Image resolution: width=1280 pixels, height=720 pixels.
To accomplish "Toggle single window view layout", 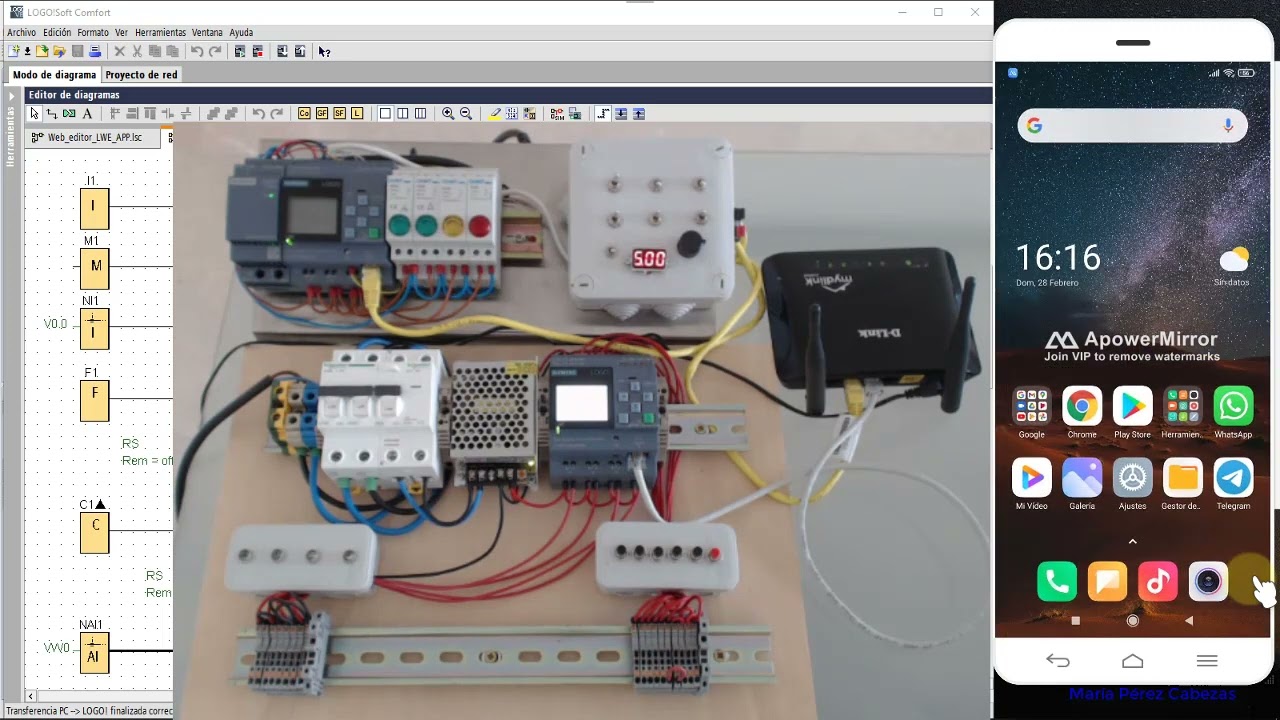I will [x=385, y=114].
